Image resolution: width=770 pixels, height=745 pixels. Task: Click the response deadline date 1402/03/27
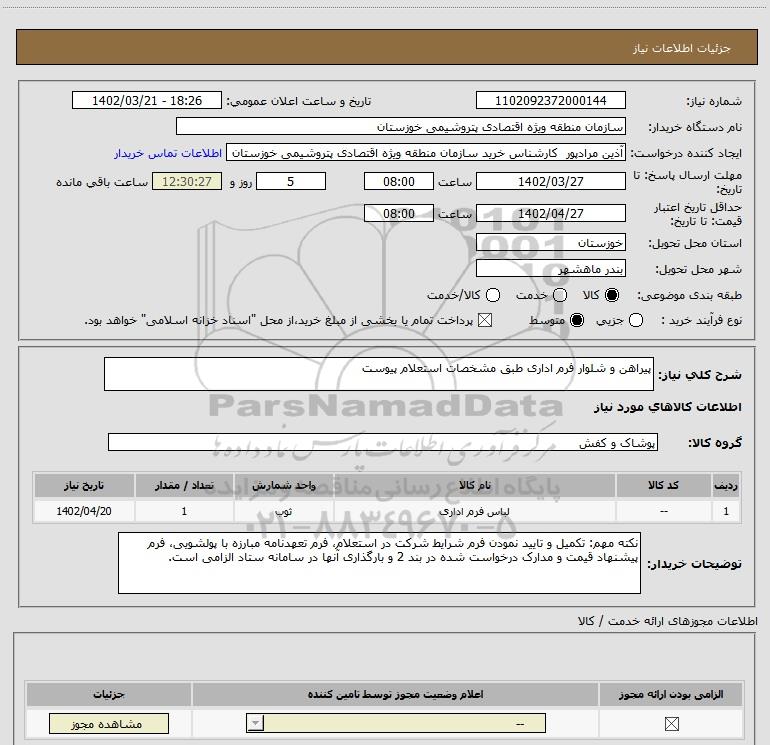[550, 181]
